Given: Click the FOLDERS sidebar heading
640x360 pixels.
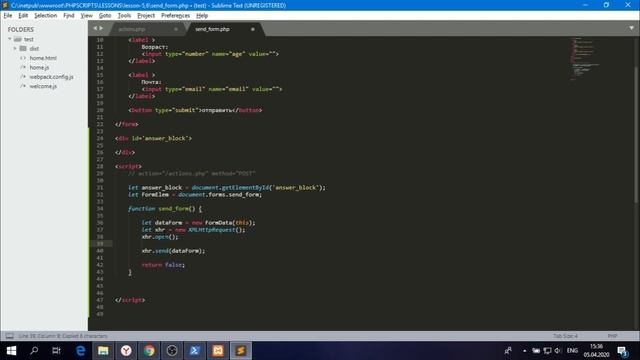Looking at the screenshot, I should pos(21,29).
